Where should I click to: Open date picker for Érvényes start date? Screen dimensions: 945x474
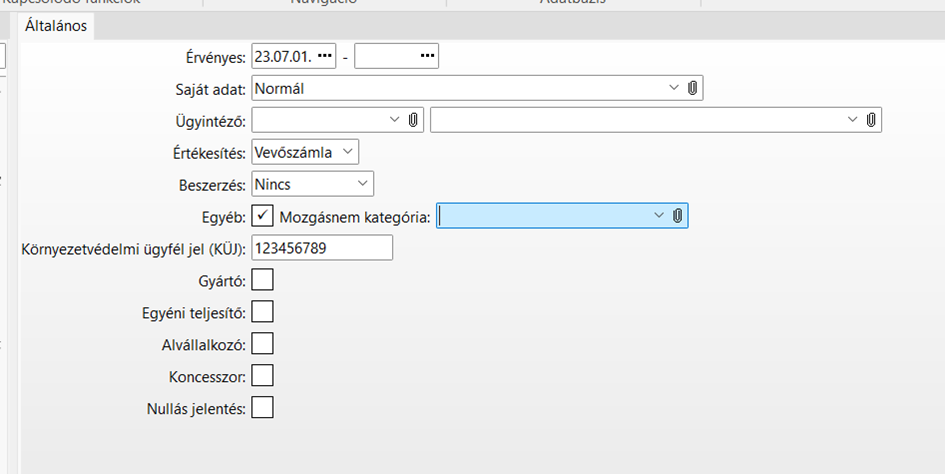(x=323, y=56)
